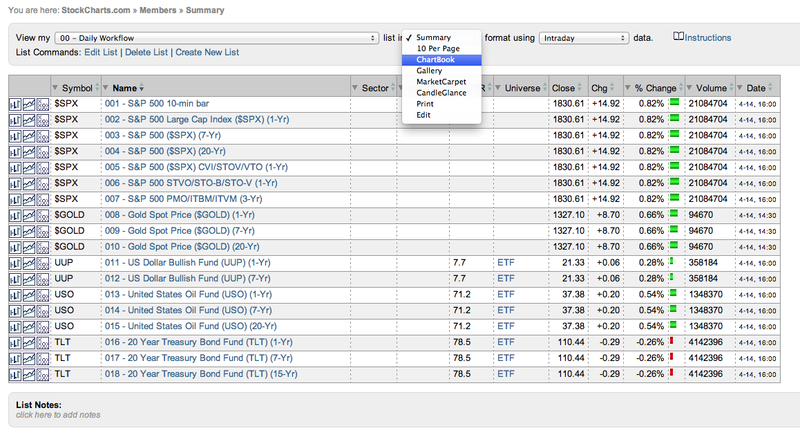The width and height of the screenshot is (800, 435).
Task: Click the Edit List link
Action: pos(101,52)
